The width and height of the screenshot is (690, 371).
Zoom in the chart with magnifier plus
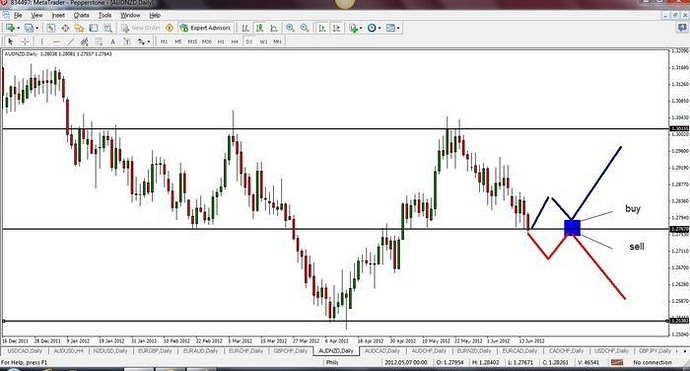[290, 28]
